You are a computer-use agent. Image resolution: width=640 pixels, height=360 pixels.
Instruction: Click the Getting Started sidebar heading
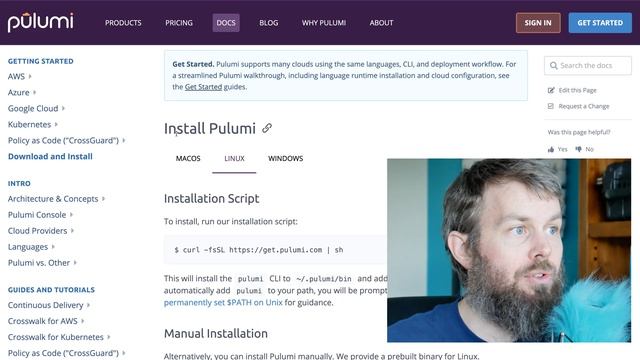(x=41, y=61)
